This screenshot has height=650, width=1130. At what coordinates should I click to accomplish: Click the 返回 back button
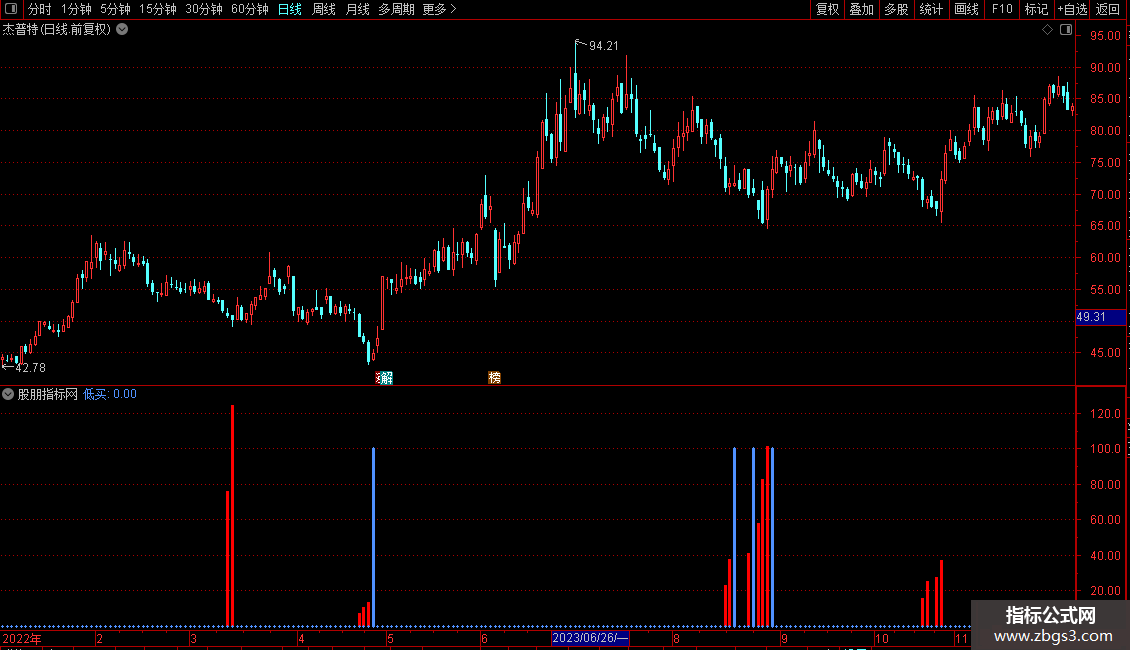[x=1108, y=9]
